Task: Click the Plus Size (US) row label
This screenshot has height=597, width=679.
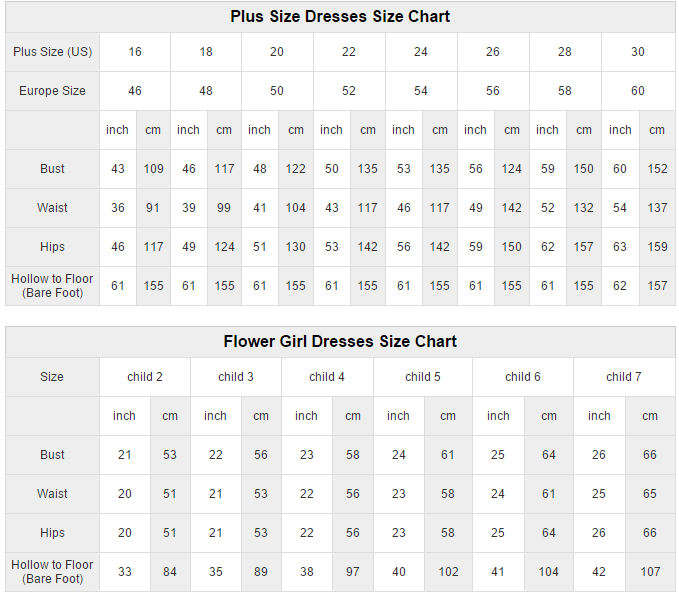Action: (x=52, y=52)
